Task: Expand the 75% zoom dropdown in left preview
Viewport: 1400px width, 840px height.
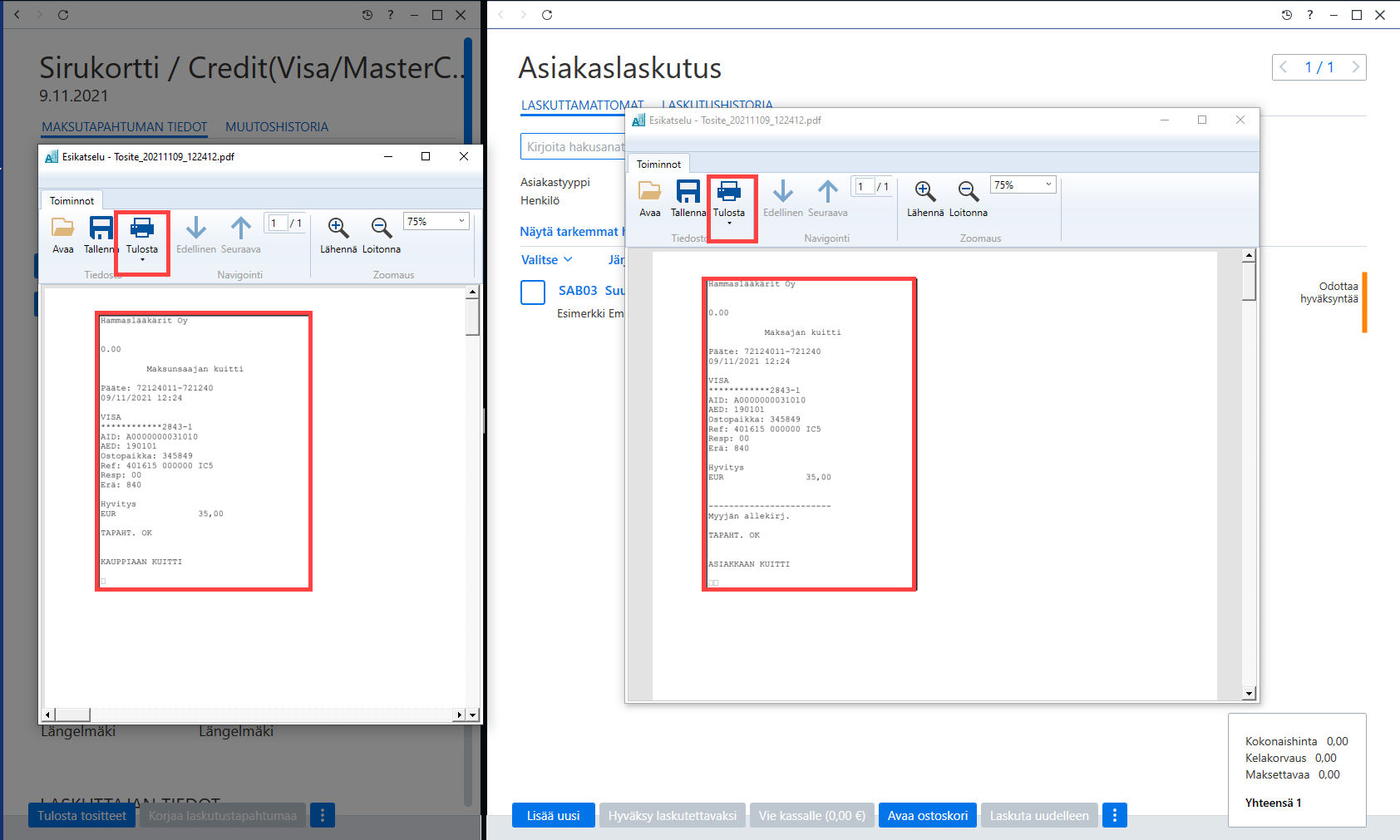Action: [436, 222]
